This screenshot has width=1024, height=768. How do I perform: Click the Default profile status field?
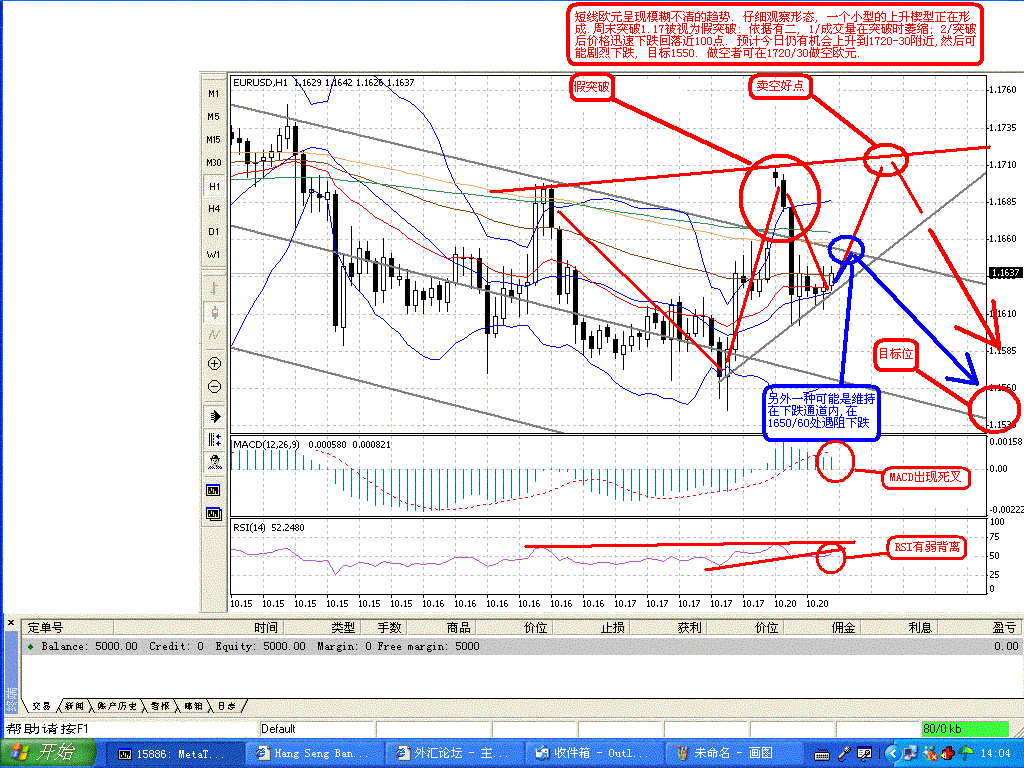(317, 729)
